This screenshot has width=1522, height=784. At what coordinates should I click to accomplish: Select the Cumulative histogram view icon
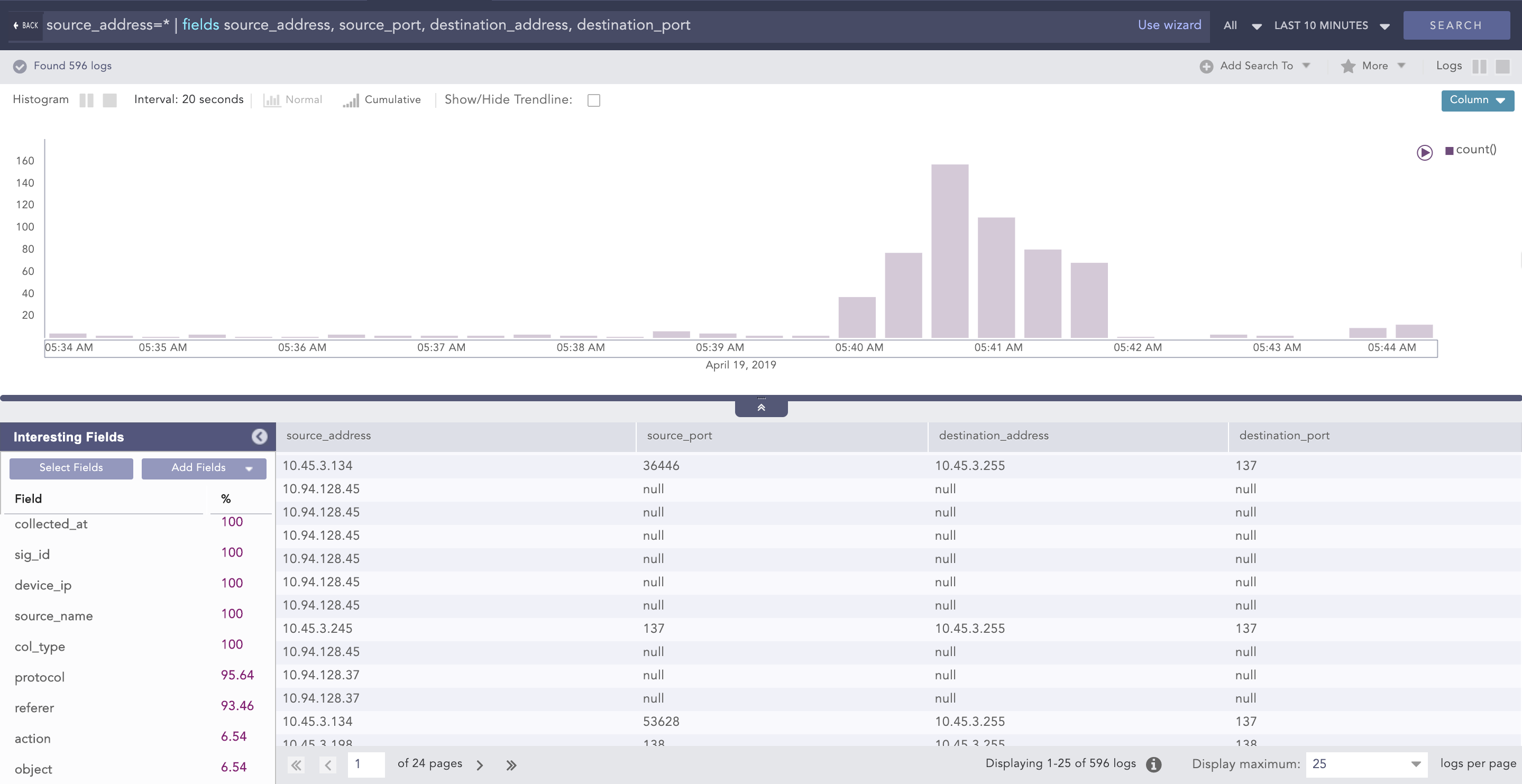[x=351, y=100]
